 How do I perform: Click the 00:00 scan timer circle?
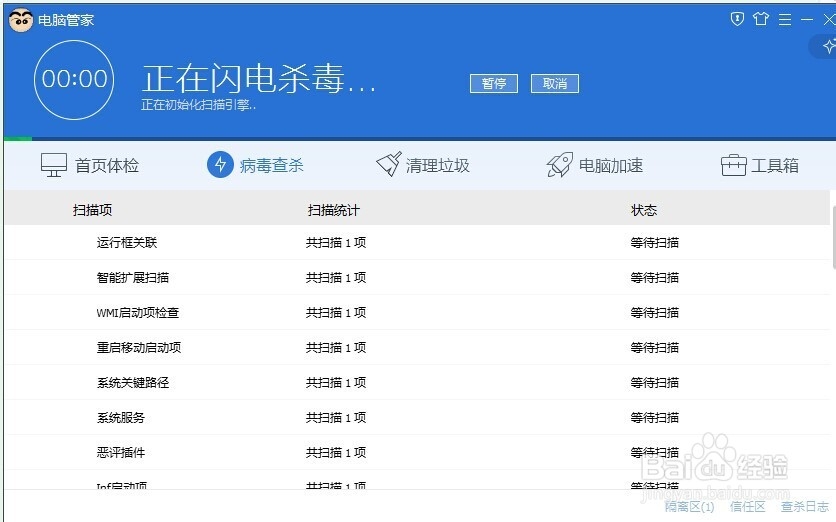point(74,80)
